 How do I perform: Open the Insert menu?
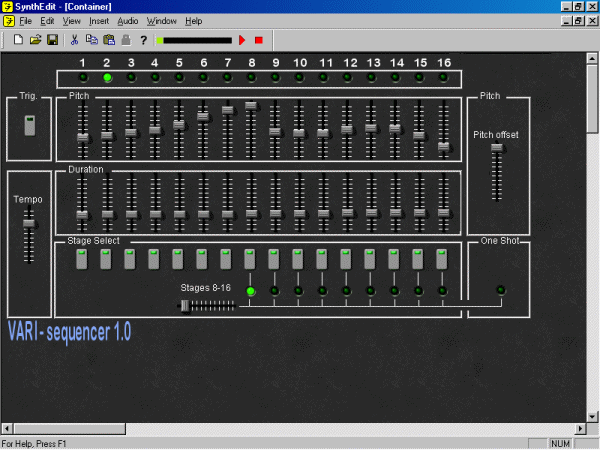point(99,21)
